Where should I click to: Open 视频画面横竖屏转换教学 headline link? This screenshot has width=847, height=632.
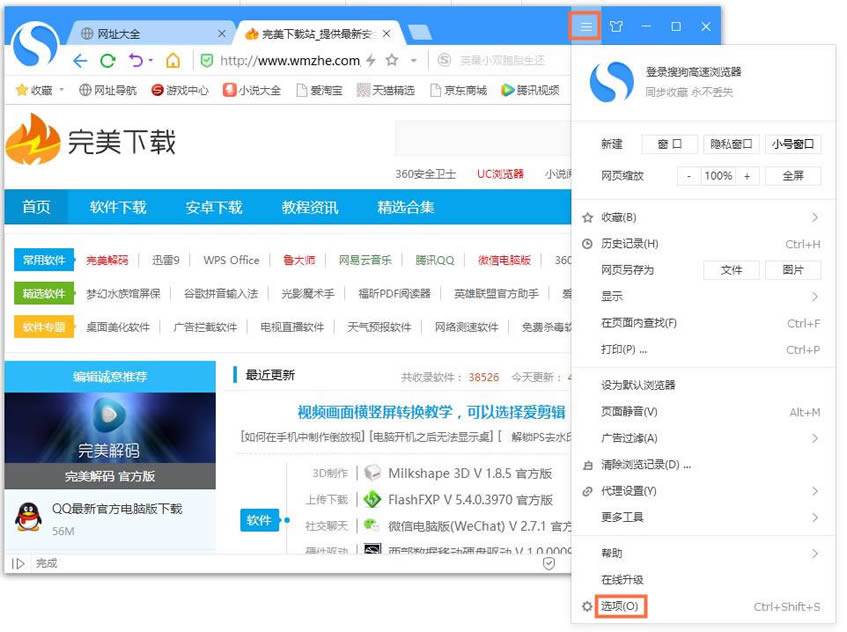coord(431,412)
